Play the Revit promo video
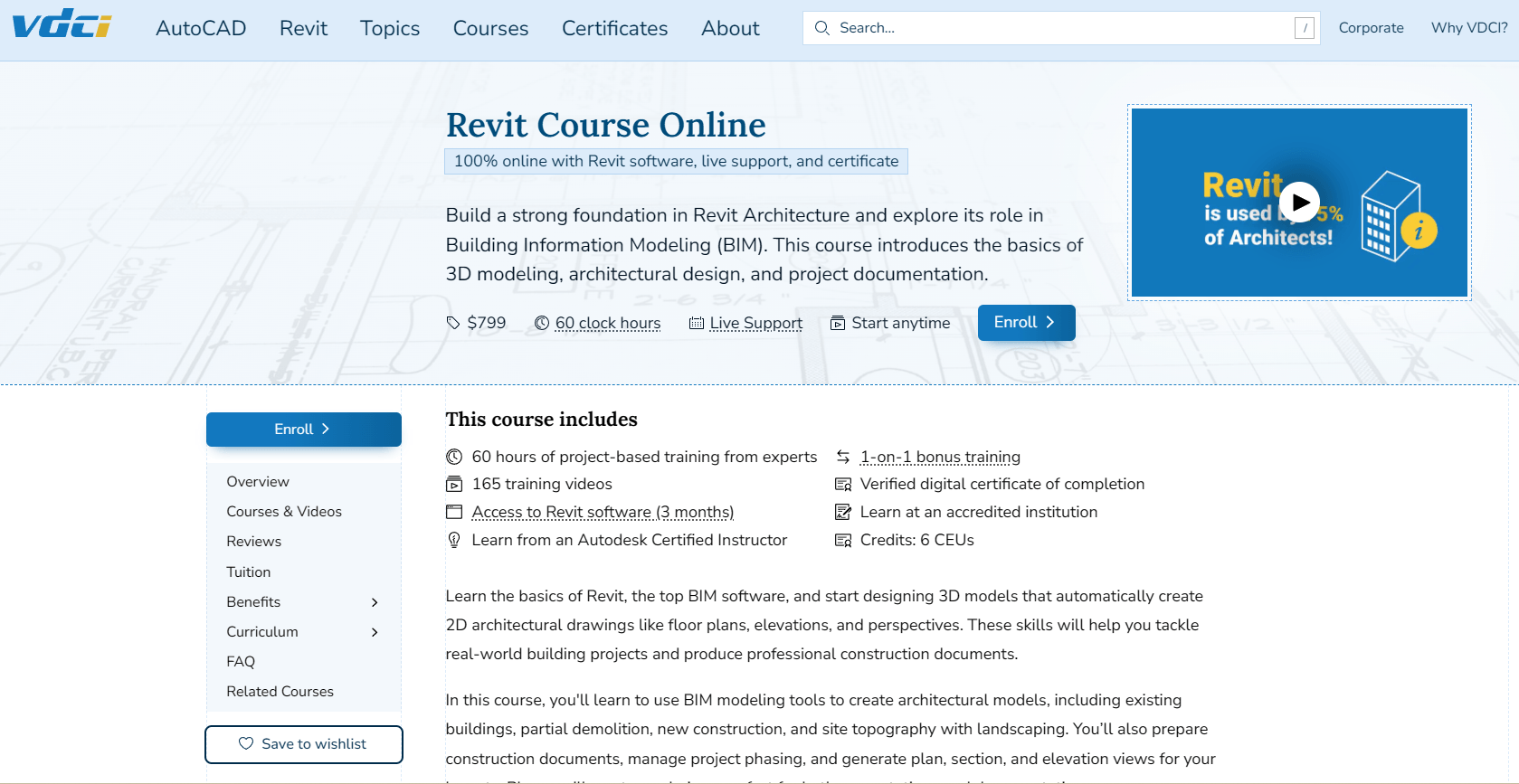 pos(1300,203)
